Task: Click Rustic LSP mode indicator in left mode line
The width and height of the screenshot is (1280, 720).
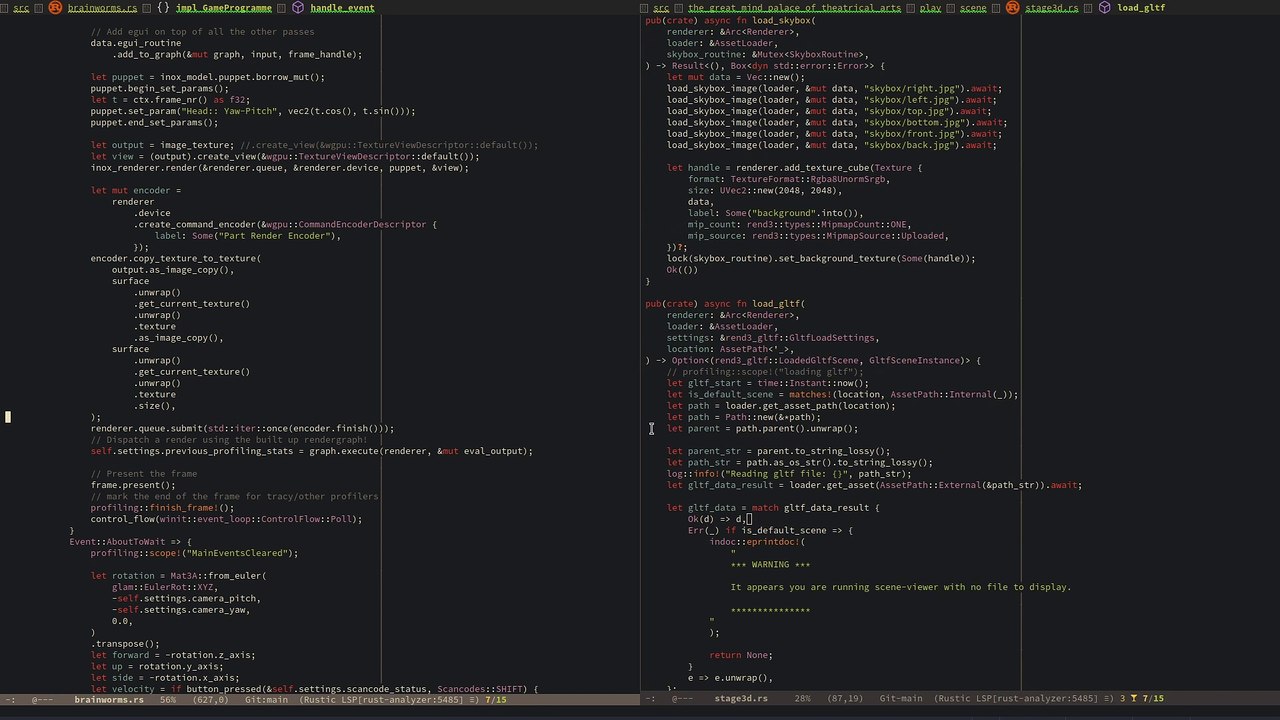Action: click(387, 699)
